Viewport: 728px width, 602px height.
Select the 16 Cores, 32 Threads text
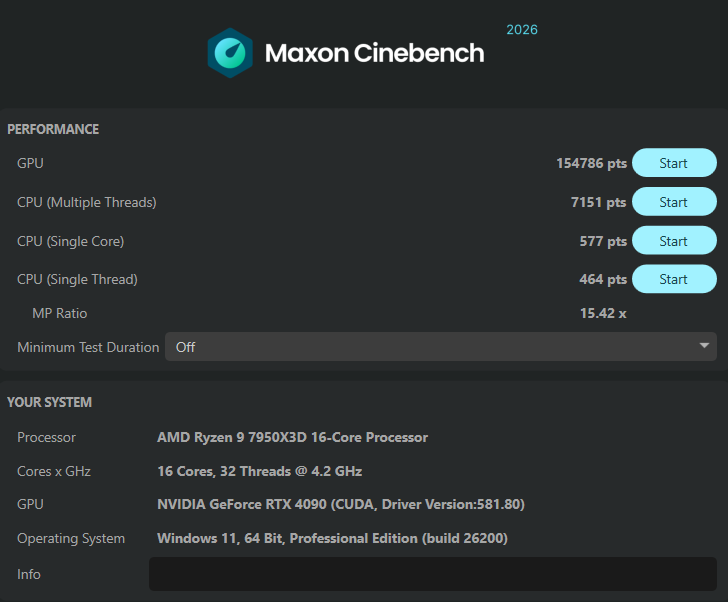click(x=260, y=471)
